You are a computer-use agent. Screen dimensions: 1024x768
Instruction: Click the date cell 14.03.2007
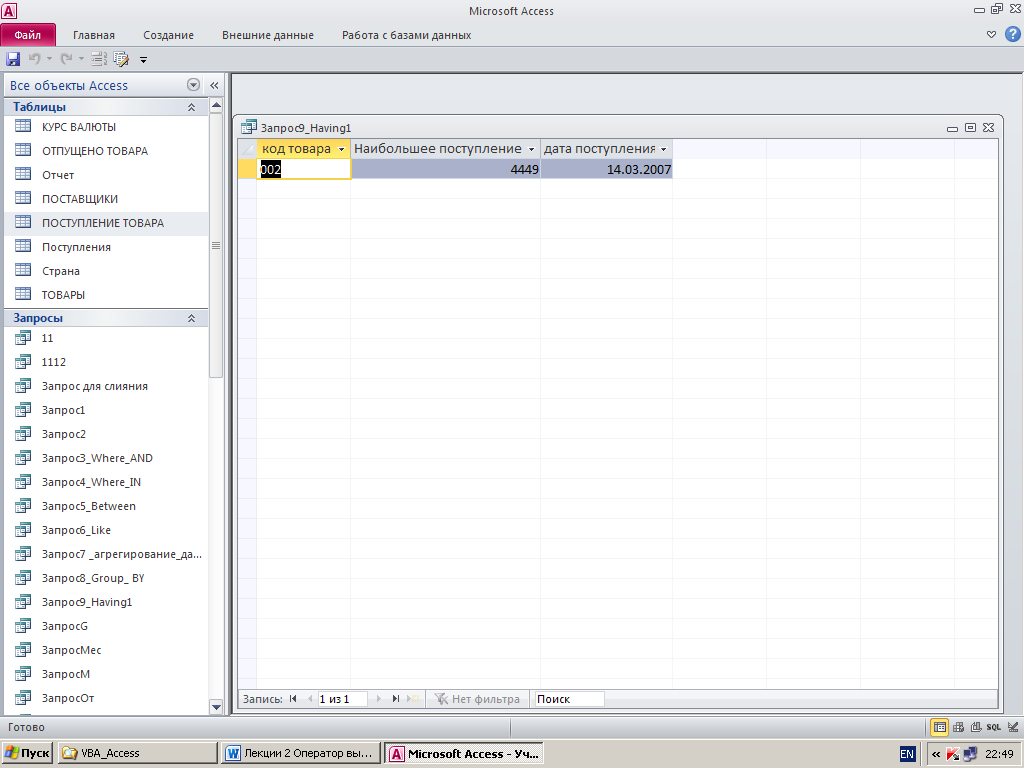[x=607, y=170]
